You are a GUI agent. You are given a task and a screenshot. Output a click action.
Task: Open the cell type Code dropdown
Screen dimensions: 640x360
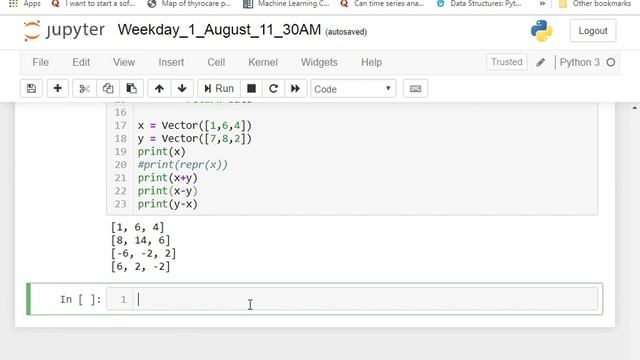[x=353, y=89]
